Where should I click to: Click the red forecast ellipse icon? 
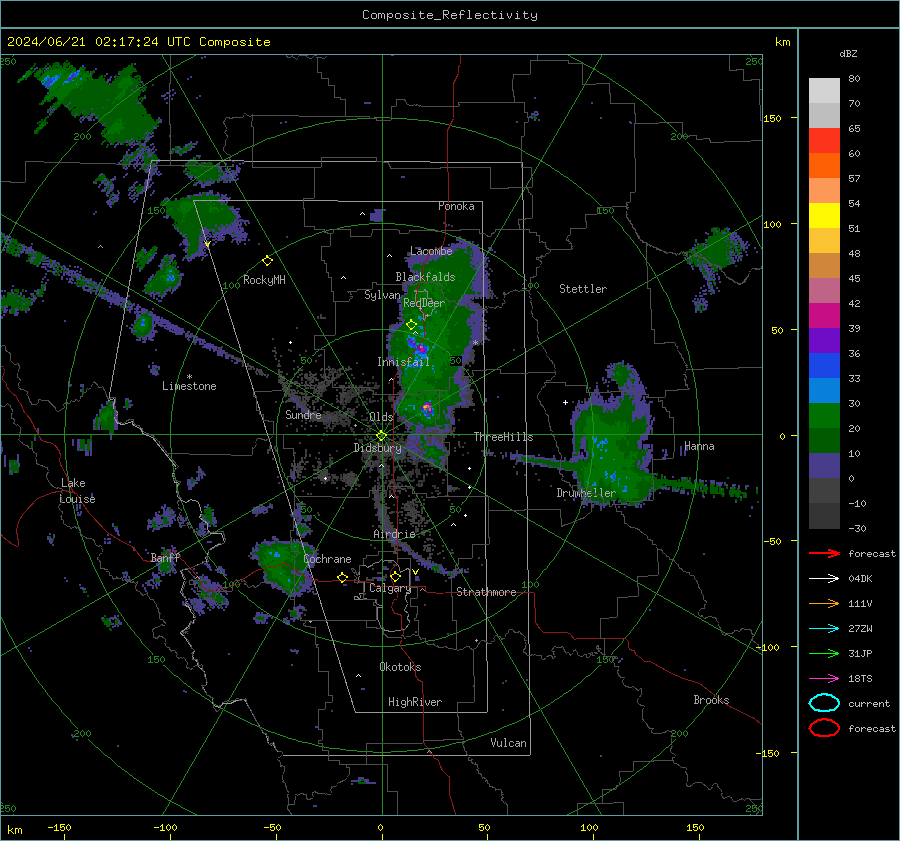click(x=824, y=728)
